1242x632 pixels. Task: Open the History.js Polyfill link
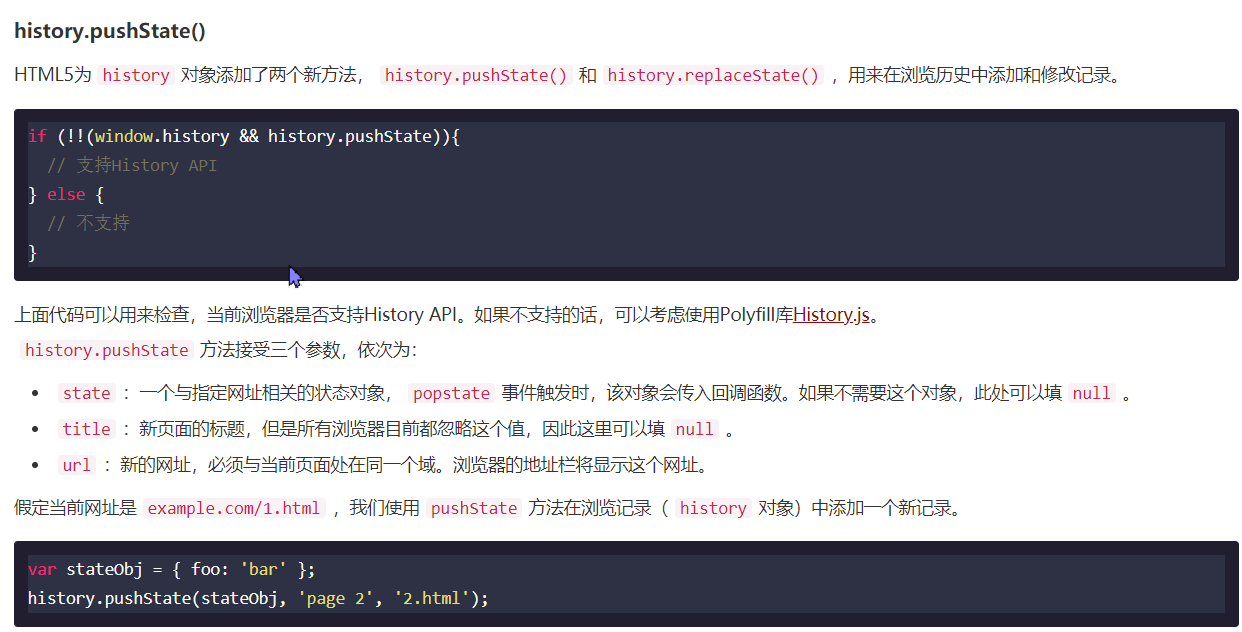click(830, 314)
